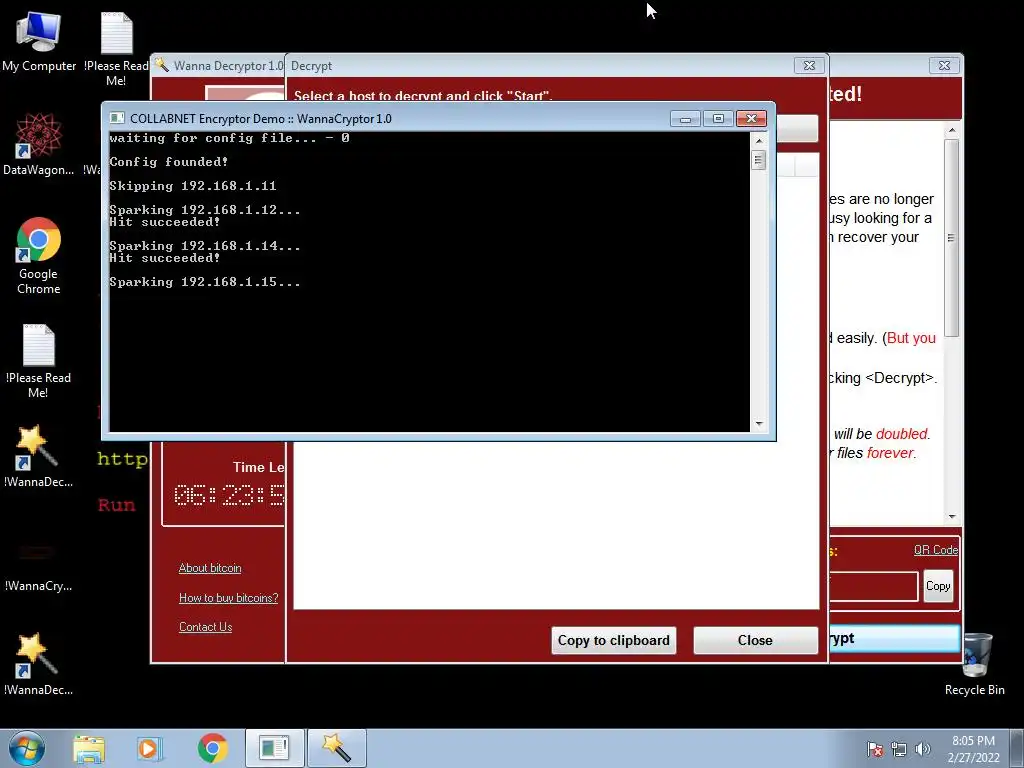Click 'Sparking 192.168.1.15...' console line
The height and width of the screenshot is (768, 1024).
coord(205,281)
